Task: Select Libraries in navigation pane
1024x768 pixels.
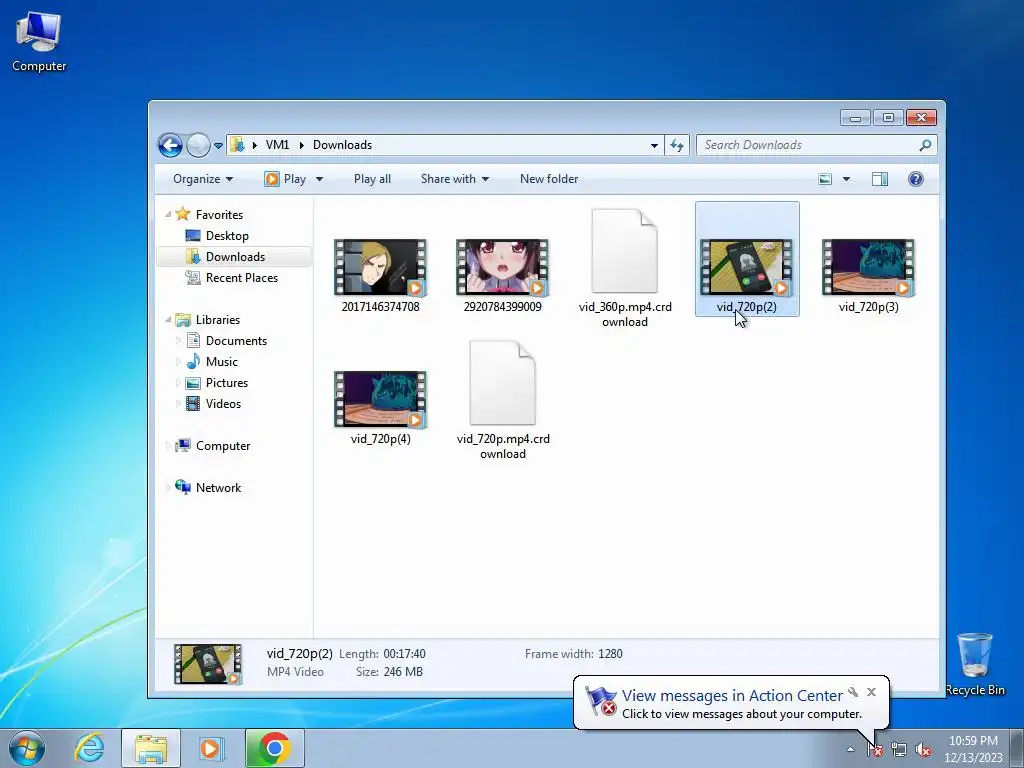Action: click(217, 319)
